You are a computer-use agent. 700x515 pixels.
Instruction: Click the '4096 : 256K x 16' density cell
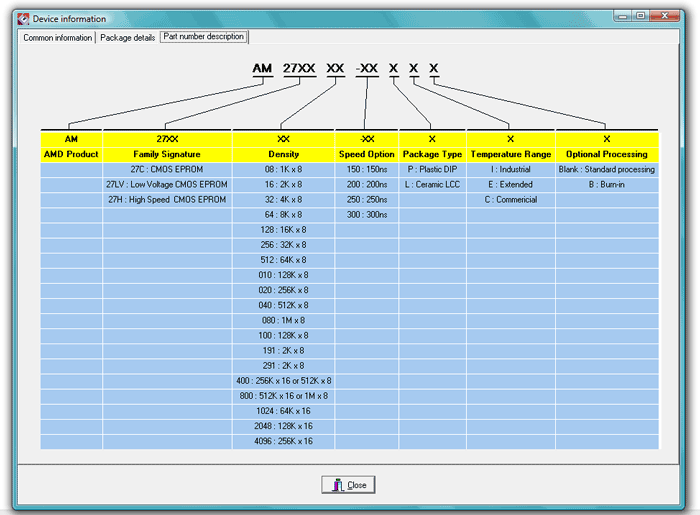(283, 441)
